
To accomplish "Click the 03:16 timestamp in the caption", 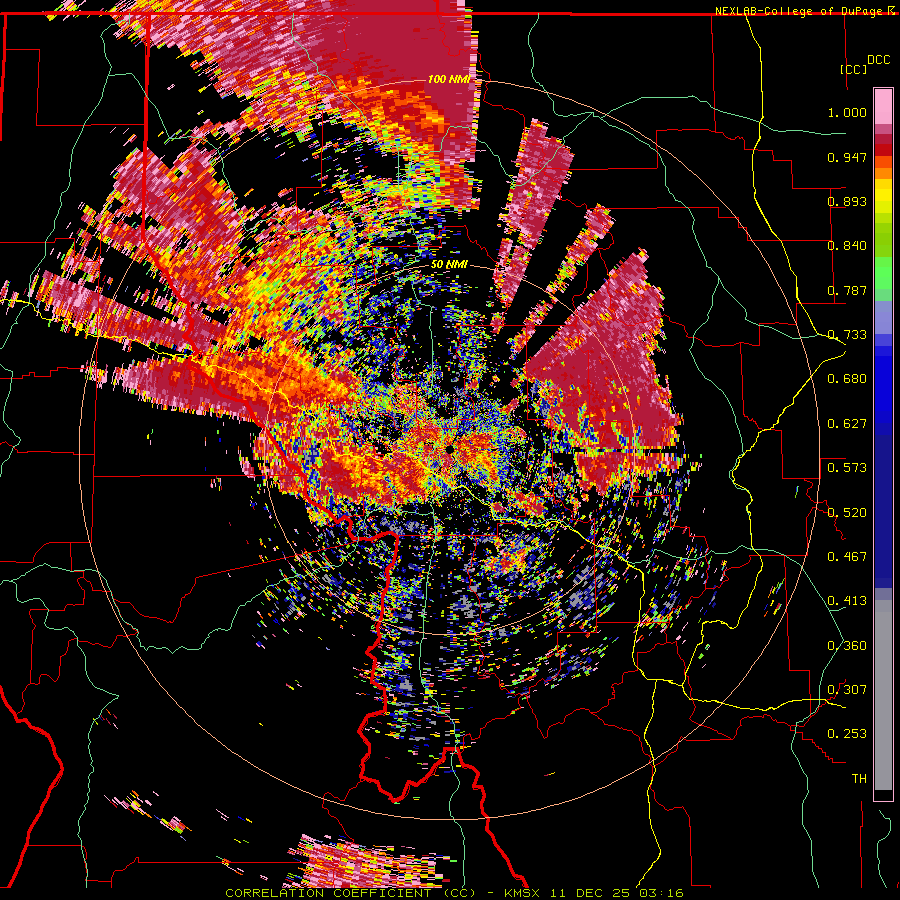I will 660,893.
